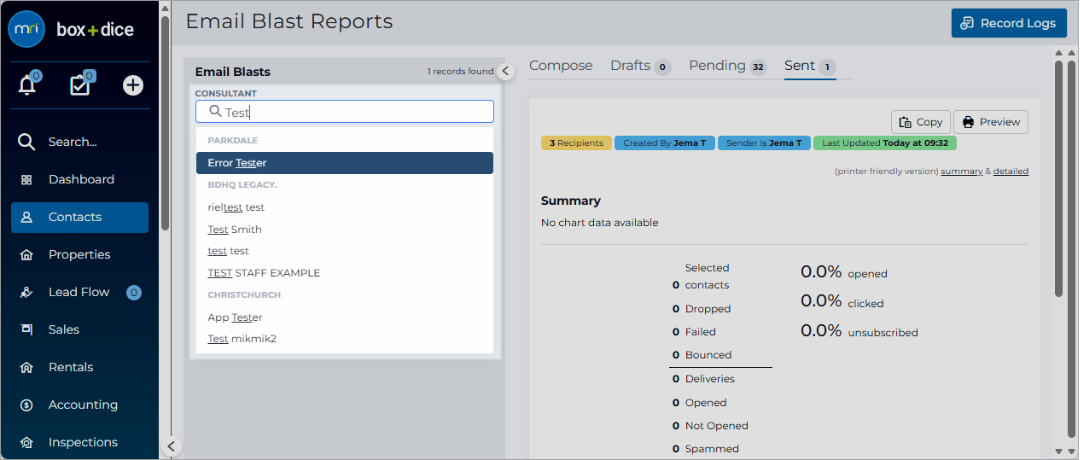Open the notifications bell icon
Viewport: 1080px width, 460px height.
27,85
